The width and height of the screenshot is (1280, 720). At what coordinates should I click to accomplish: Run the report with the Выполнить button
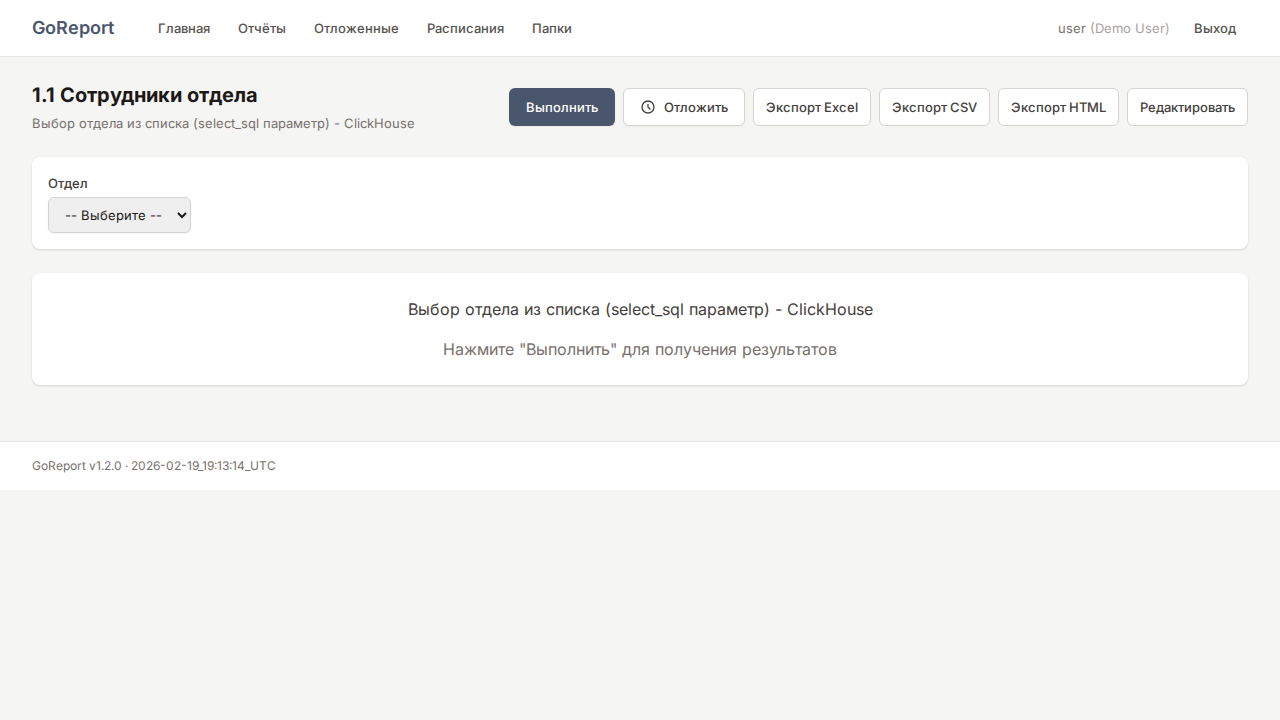pos(561,107)
